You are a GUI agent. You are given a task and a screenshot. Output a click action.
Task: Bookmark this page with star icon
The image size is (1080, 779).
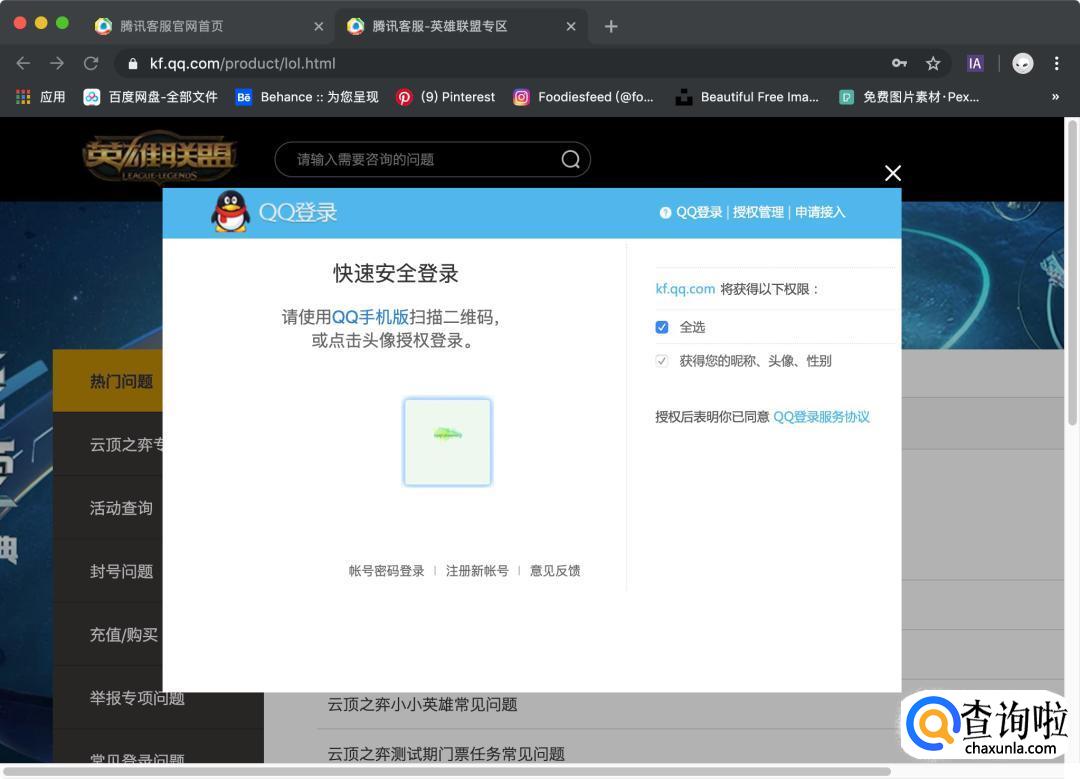(x=933, y=63)
